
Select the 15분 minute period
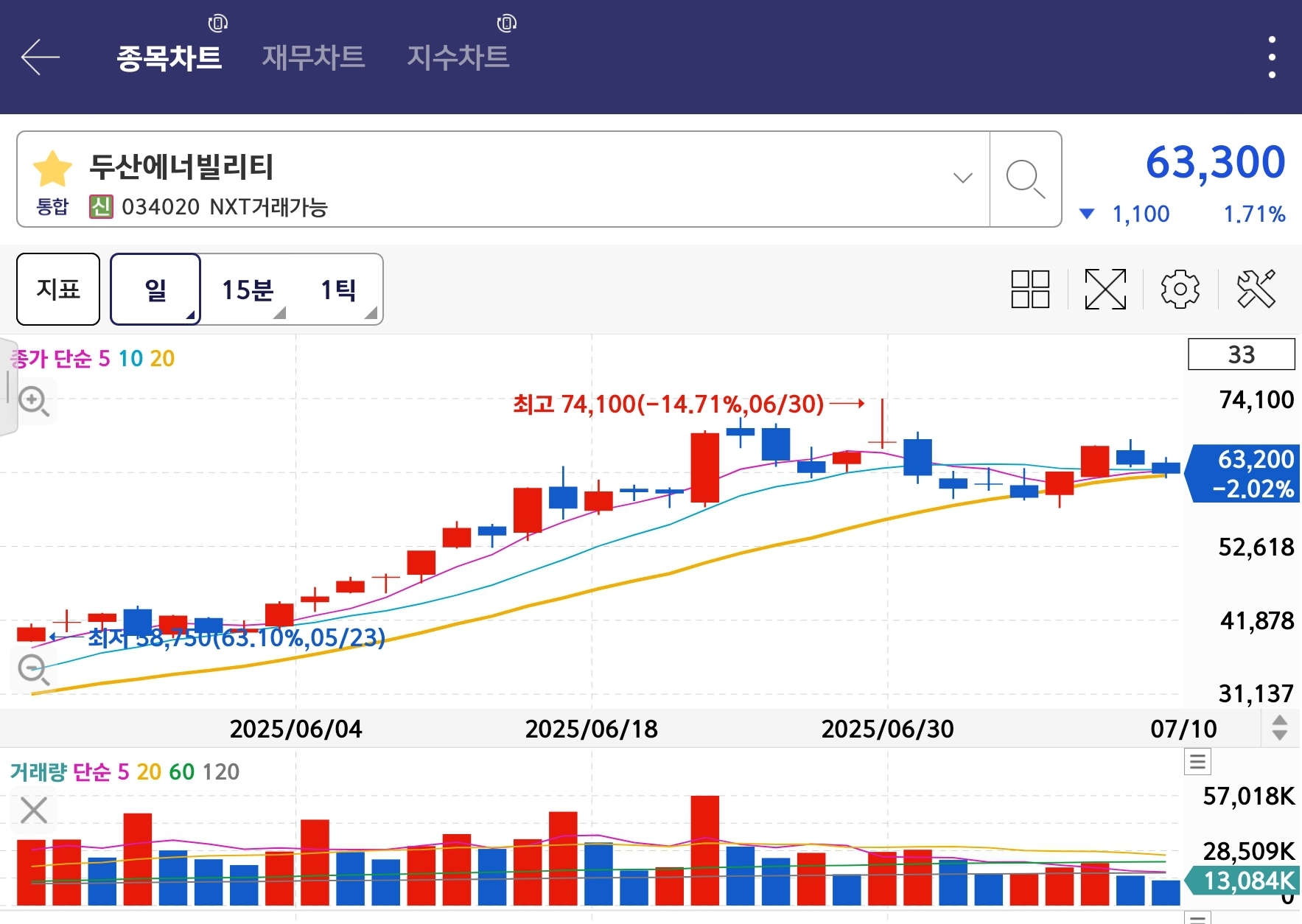point(248,290)
